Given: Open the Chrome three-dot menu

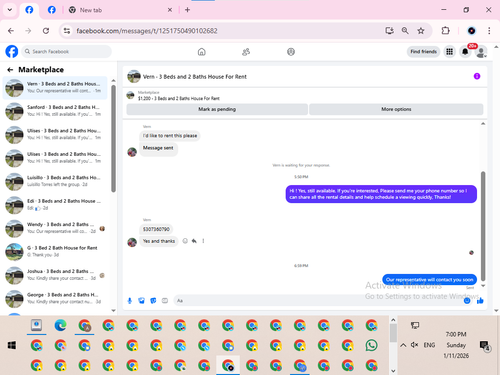Looking at the screenshot, I should (489, 31).
